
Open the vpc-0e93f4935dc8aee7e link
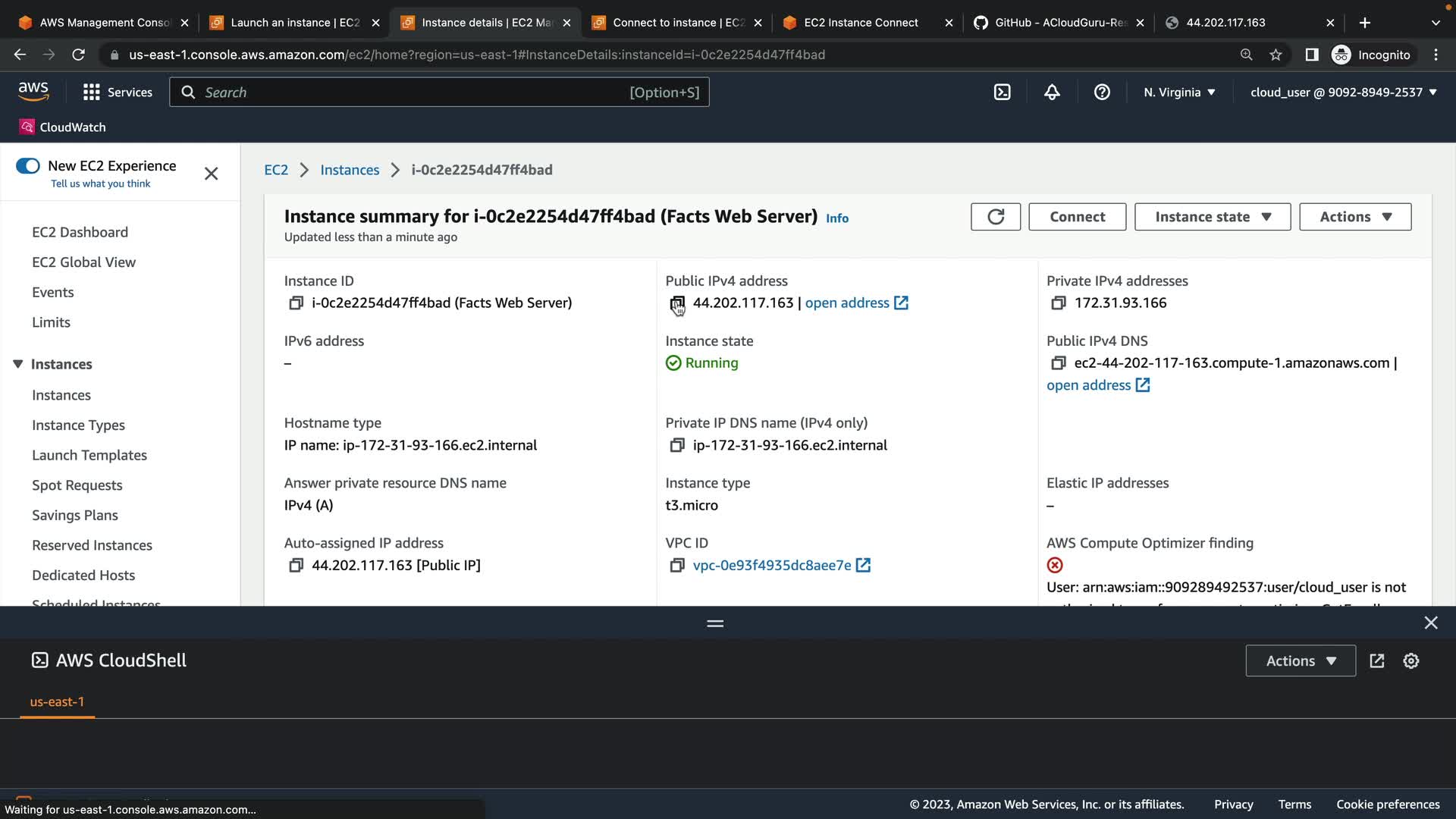(771, 566)
